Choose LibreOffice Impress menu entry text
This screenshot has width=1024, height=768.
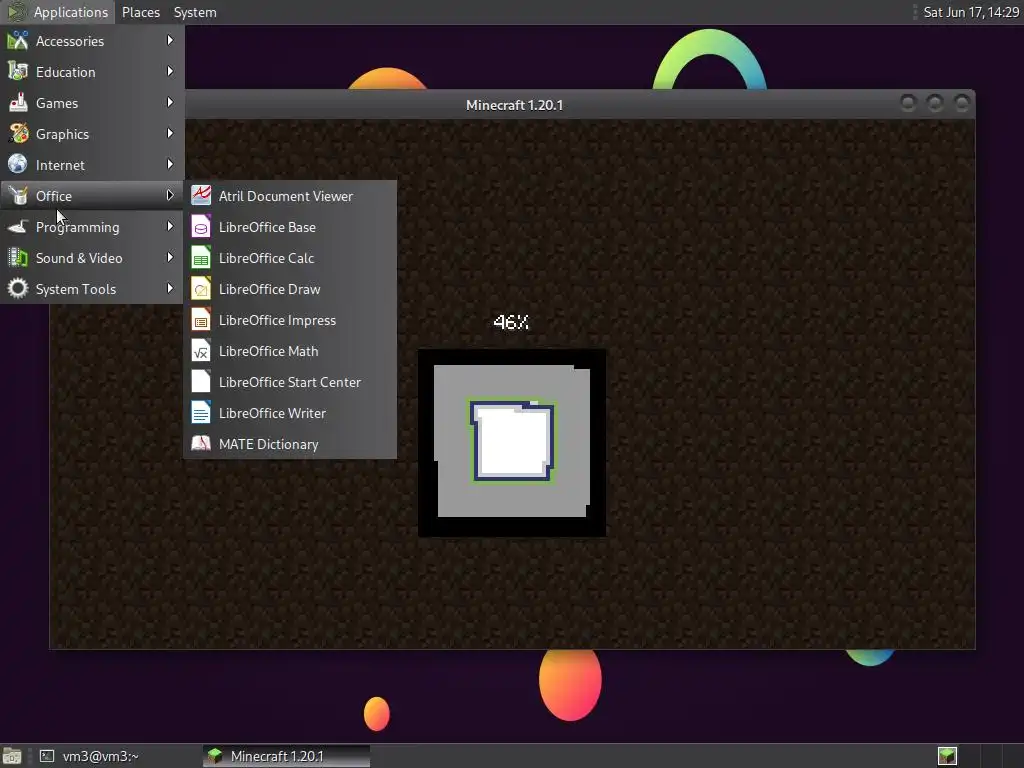point(277,320)
